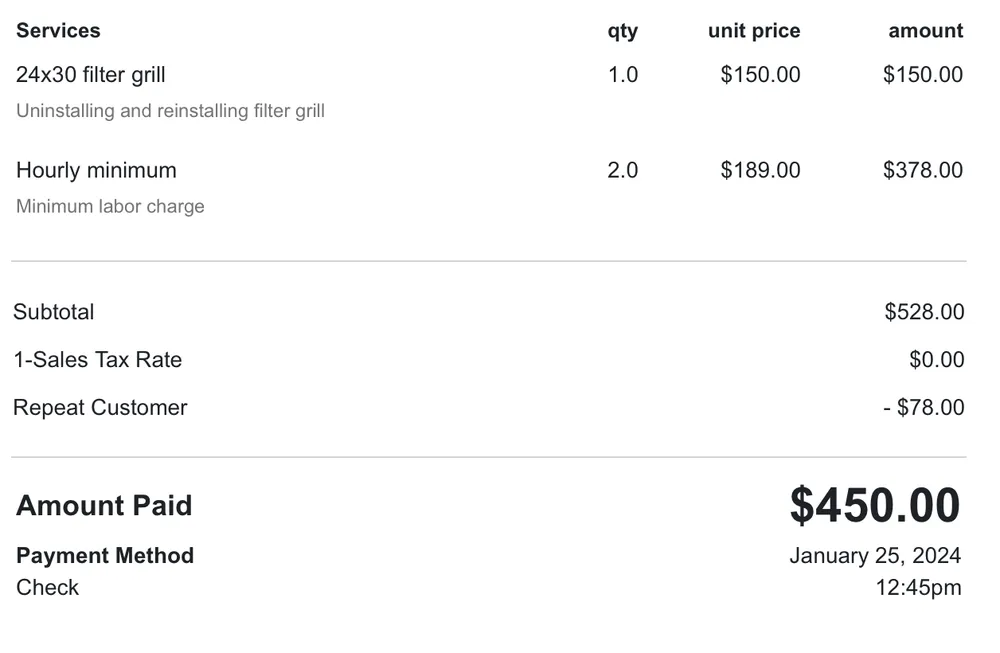Select the Minimum labor charge description
Image resolution: width=1000 pixels, height=653 pixels.
(110, 207)
